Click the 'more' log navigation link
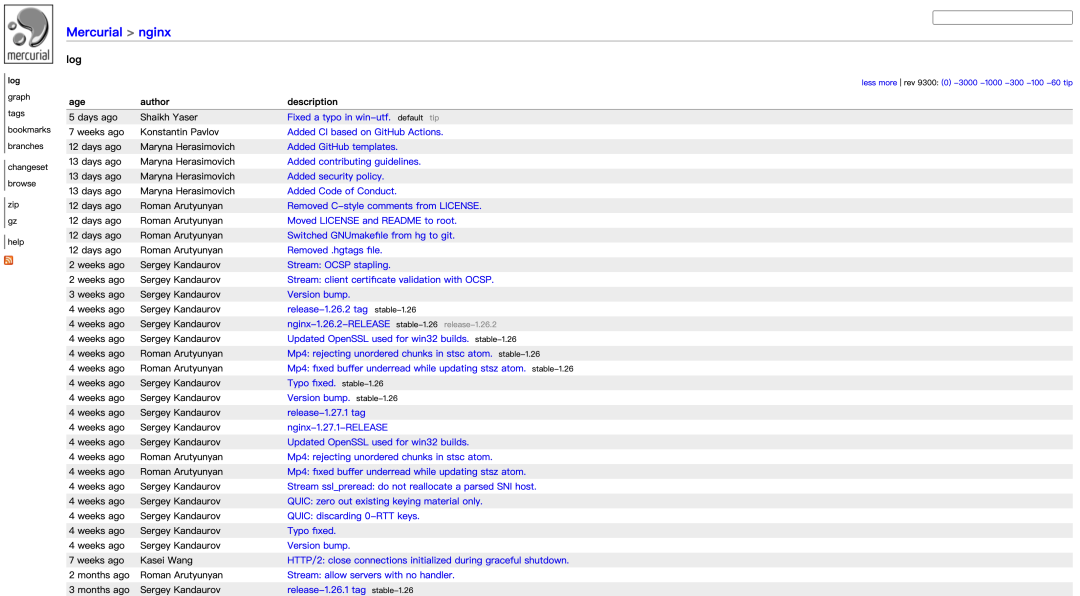The width and height of the screenshot is (1080, 596). coord(887,83)
